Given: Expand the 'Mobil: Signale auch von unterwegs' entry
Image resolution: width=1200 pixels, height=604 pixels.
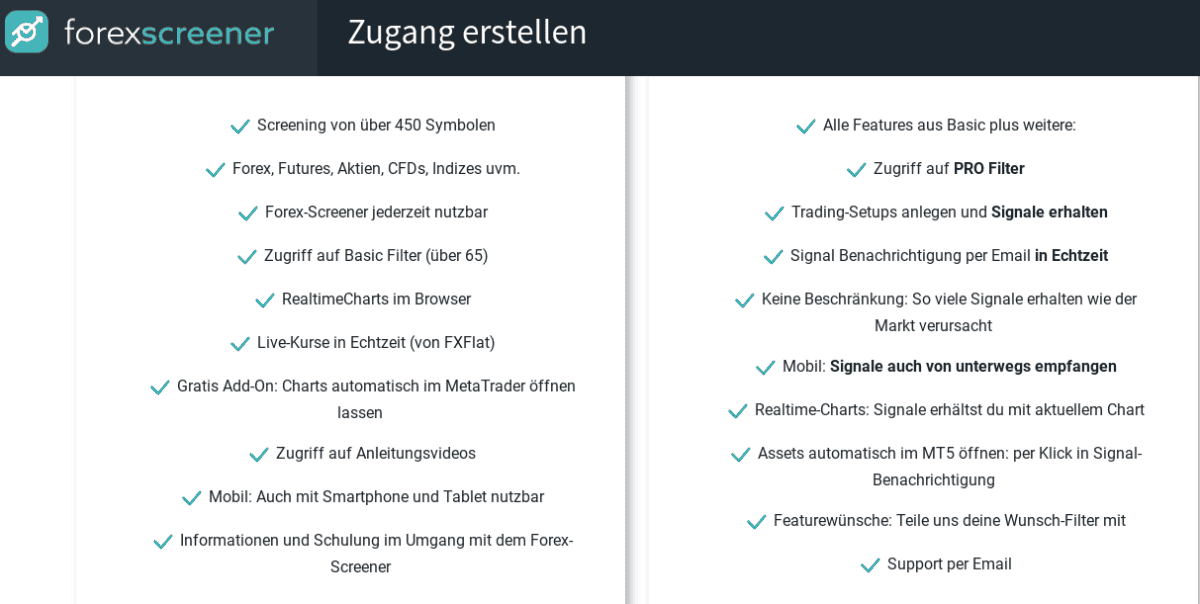Looking at the screenshot, I should (x=766, y=365).
